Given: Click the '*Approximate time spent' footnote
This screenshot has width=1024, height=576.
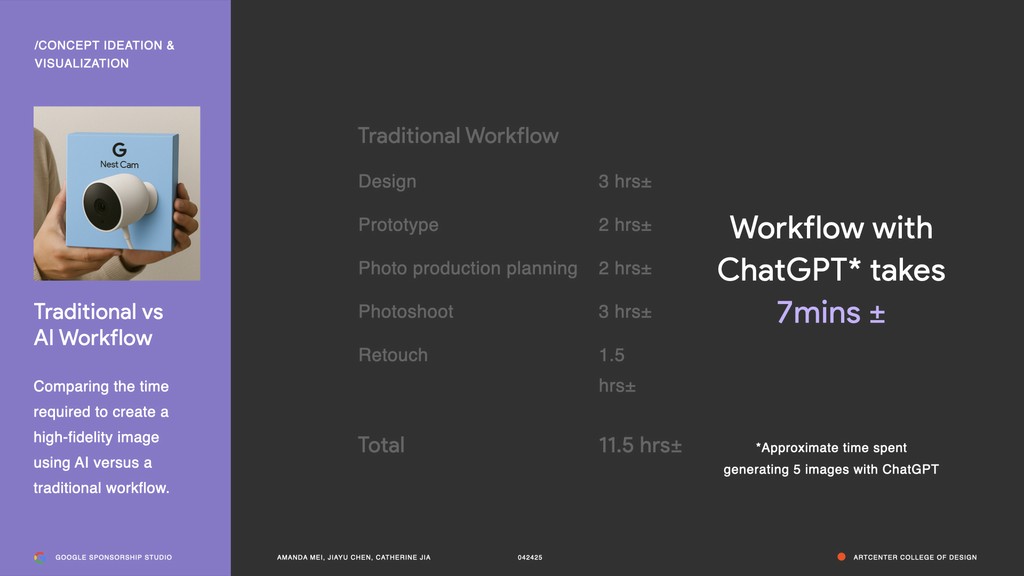Looking at the screenshot, I should click(831, 458).
